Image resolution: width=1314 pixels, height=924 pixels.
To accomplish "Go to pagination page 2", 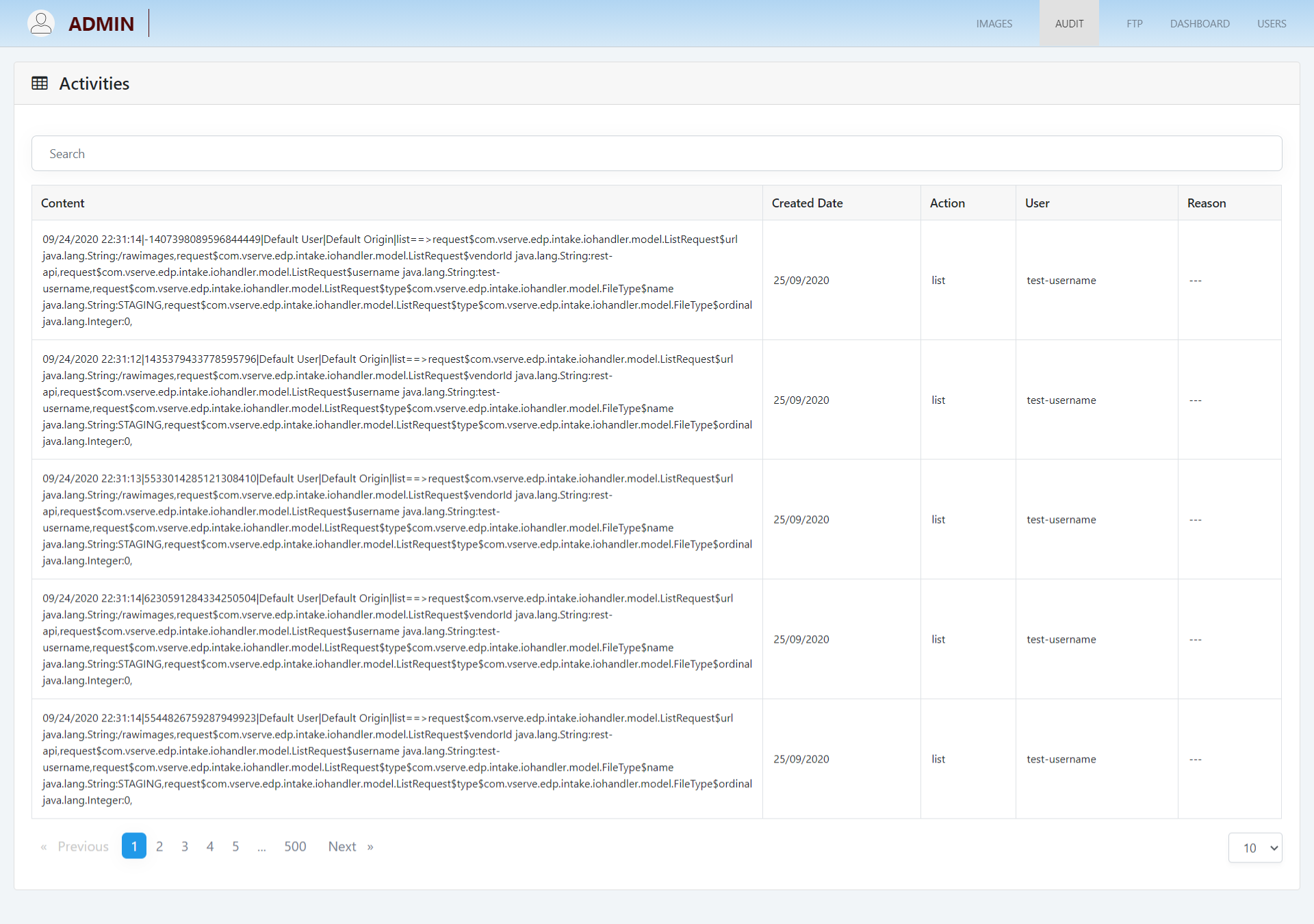I will tap(159, 847).
